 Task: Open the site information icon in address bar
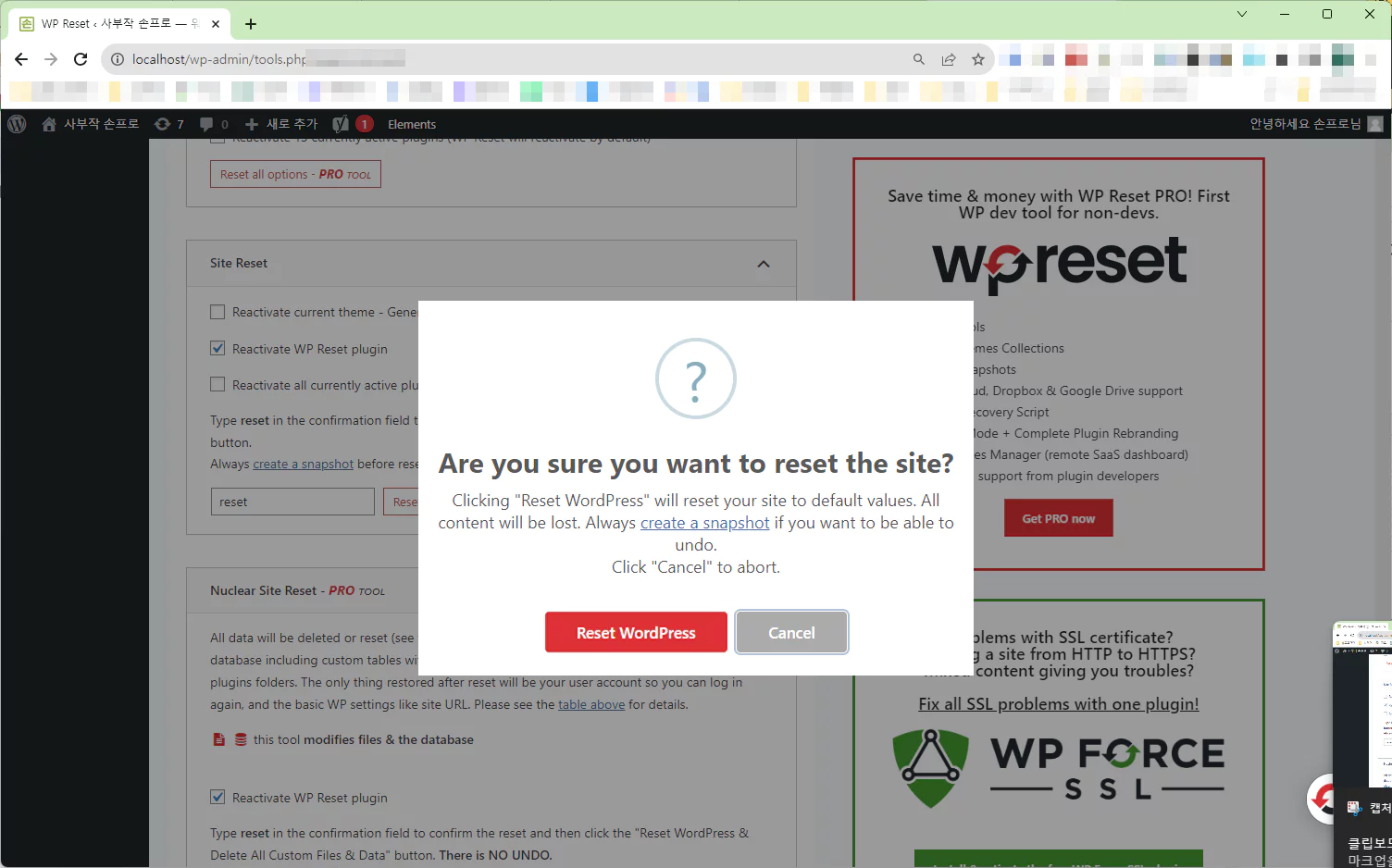tap(118, 59)
